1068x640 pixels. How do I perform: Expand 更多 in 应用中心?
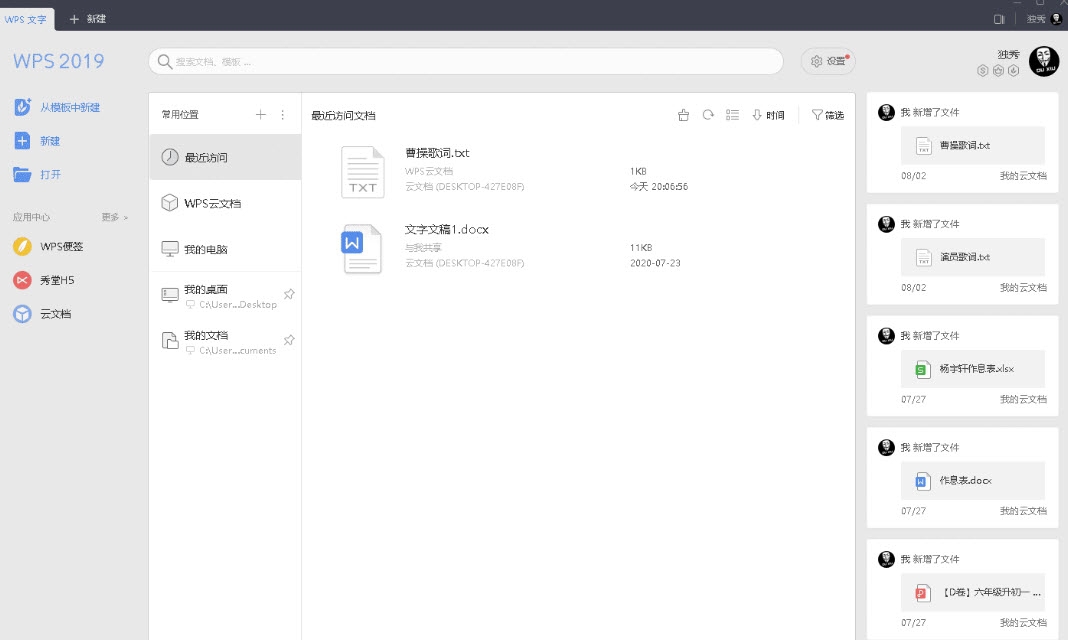114,217
